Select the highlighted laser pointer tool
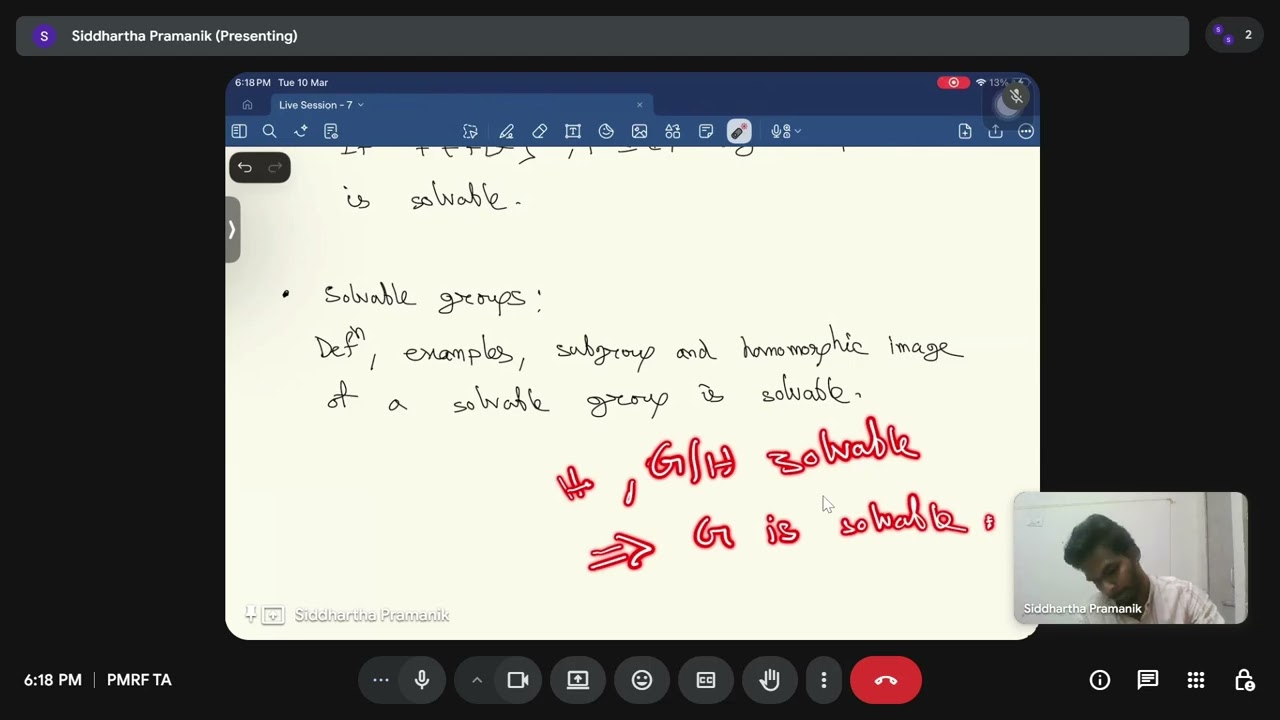Screen dimensions: 1280x720 click(739, 131)
